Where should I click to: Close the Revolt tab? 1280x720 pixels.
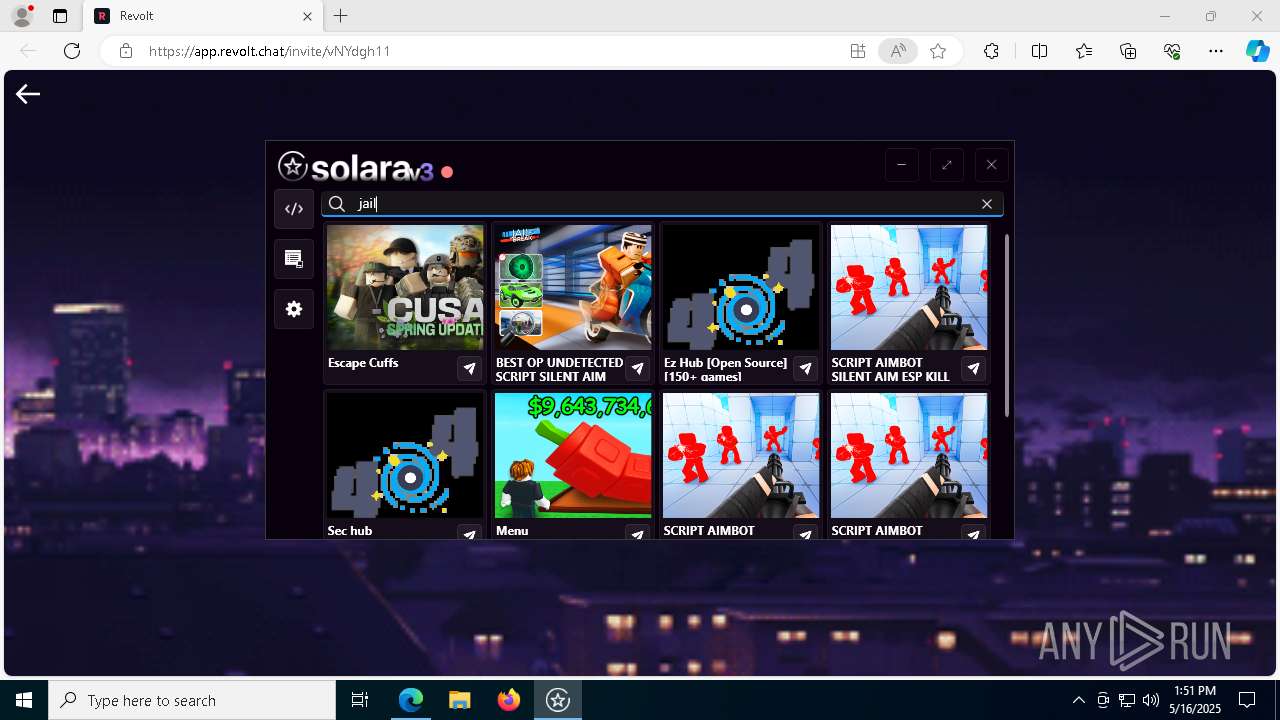[307, 16]
